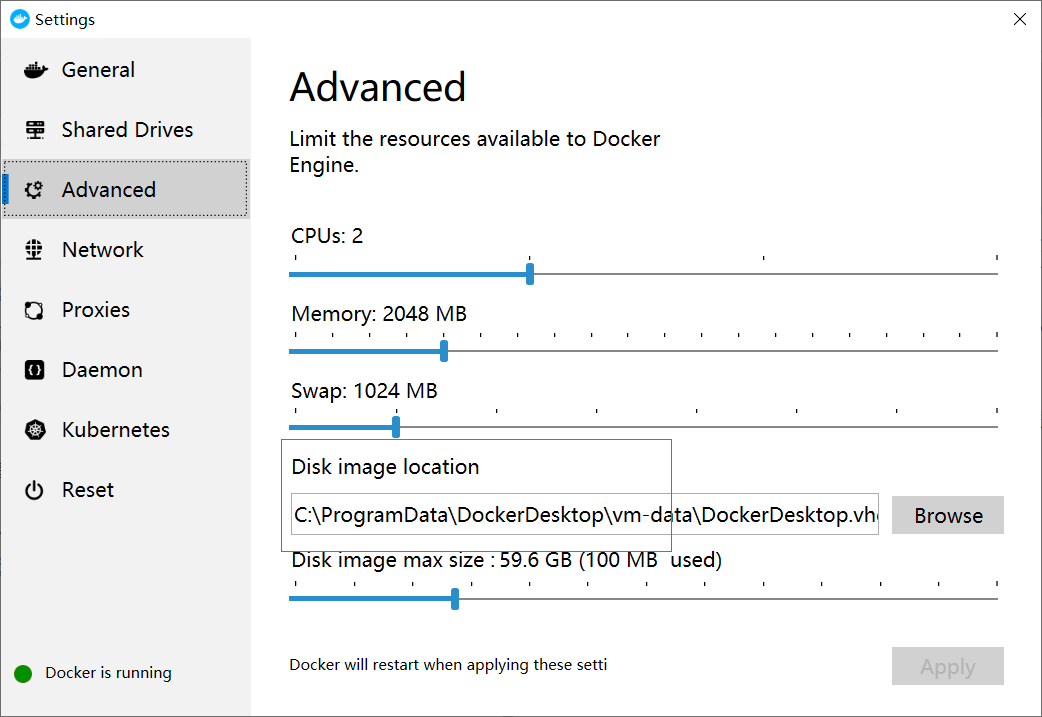Select the Shared Drives tab

coord(127,130)
